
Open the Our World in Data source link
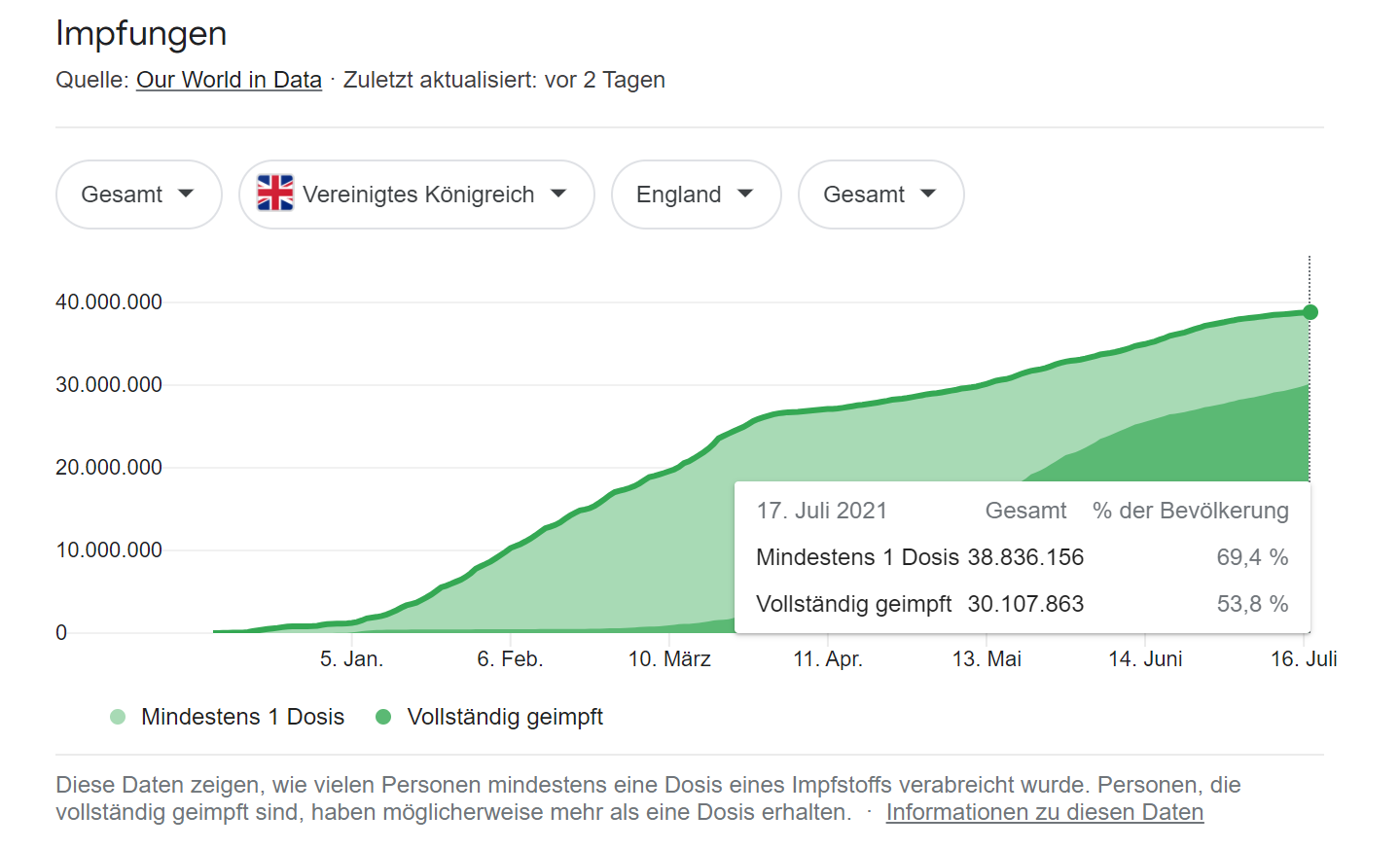tap(229, 80)
